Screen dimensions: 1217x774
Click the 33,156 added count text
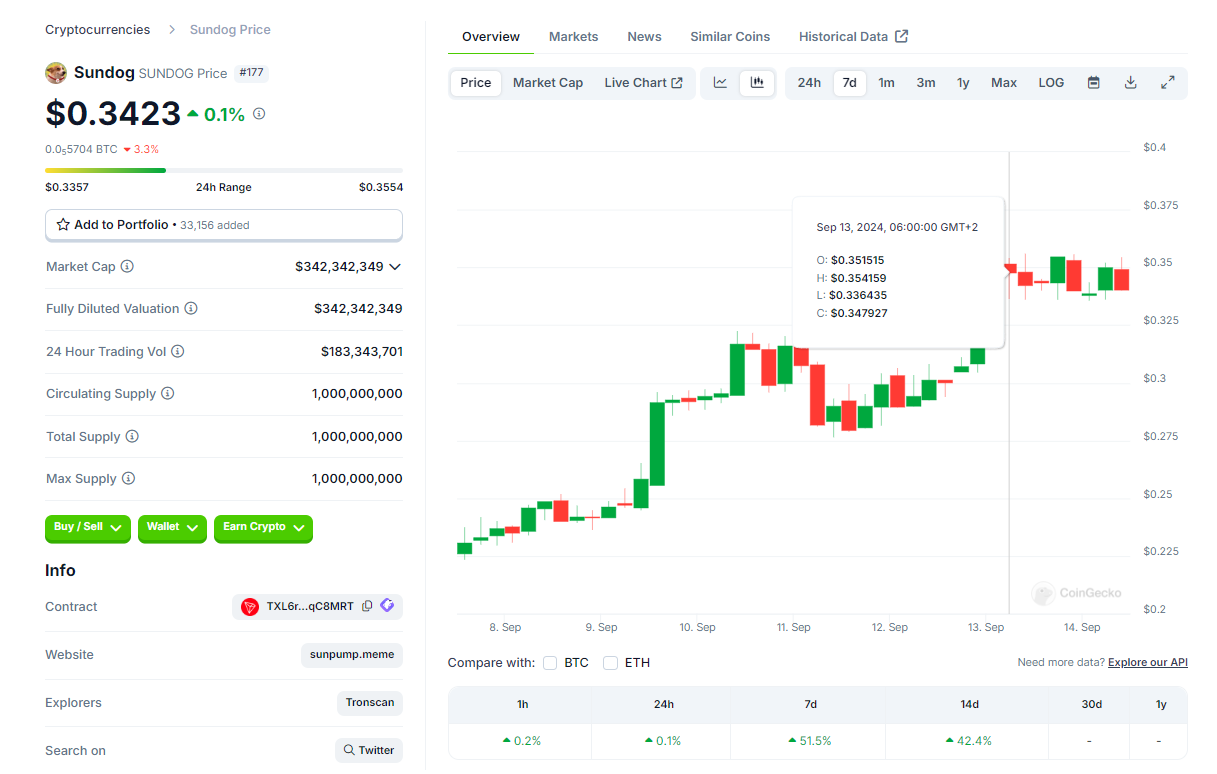point(215,226)
